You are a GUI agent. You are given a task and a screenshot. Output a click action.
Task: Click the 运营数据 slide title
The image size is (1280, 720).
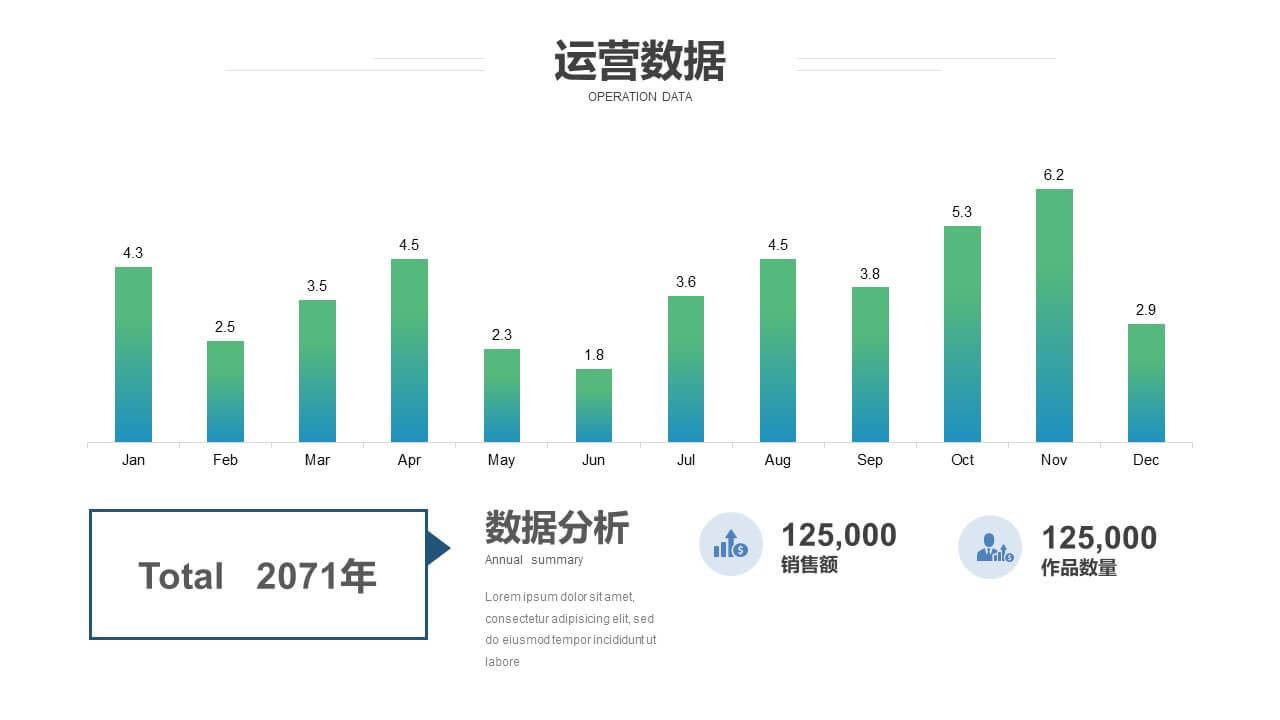tap(640, 62)
